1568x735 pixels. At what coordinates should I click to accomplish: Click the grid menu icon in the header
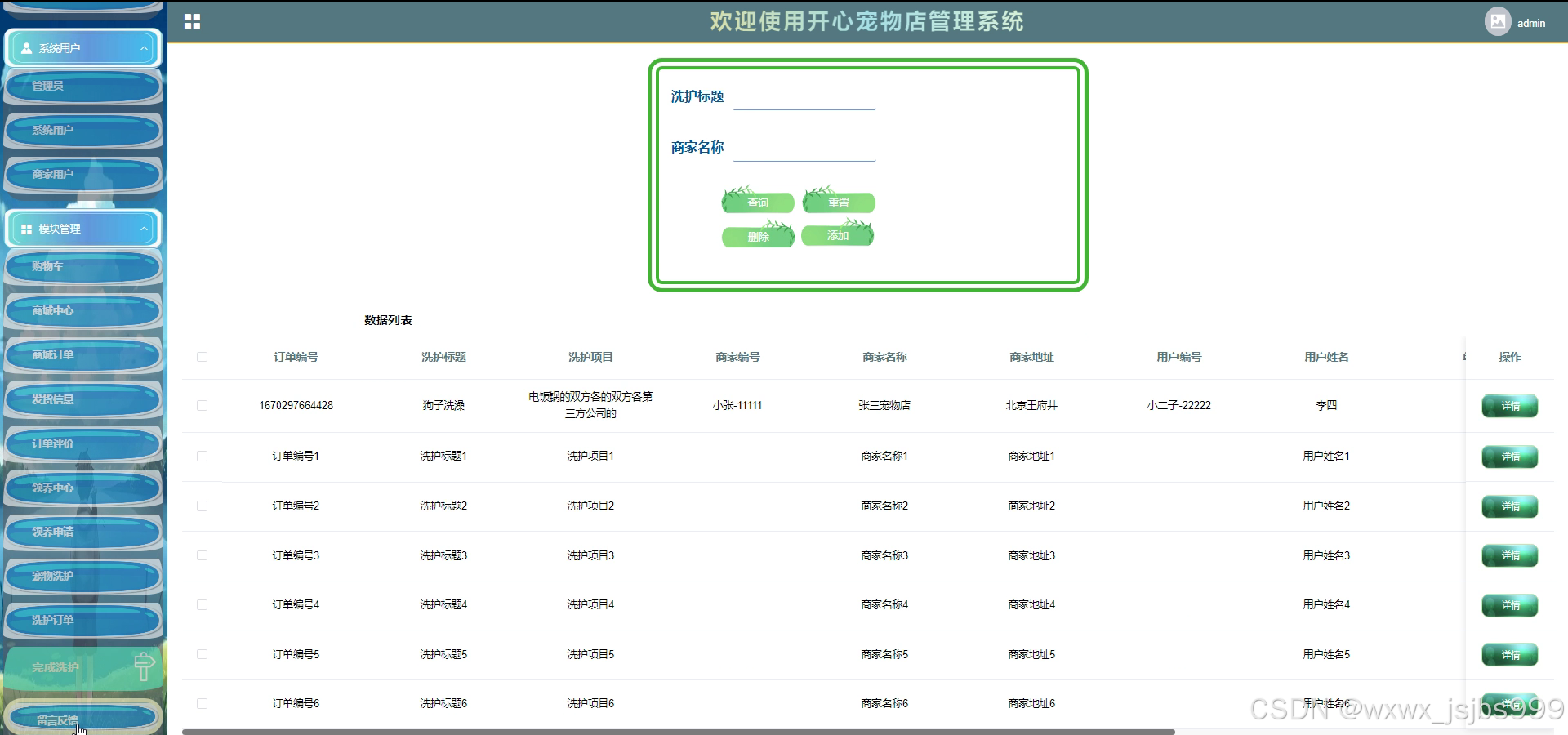[x=192, y=22]
